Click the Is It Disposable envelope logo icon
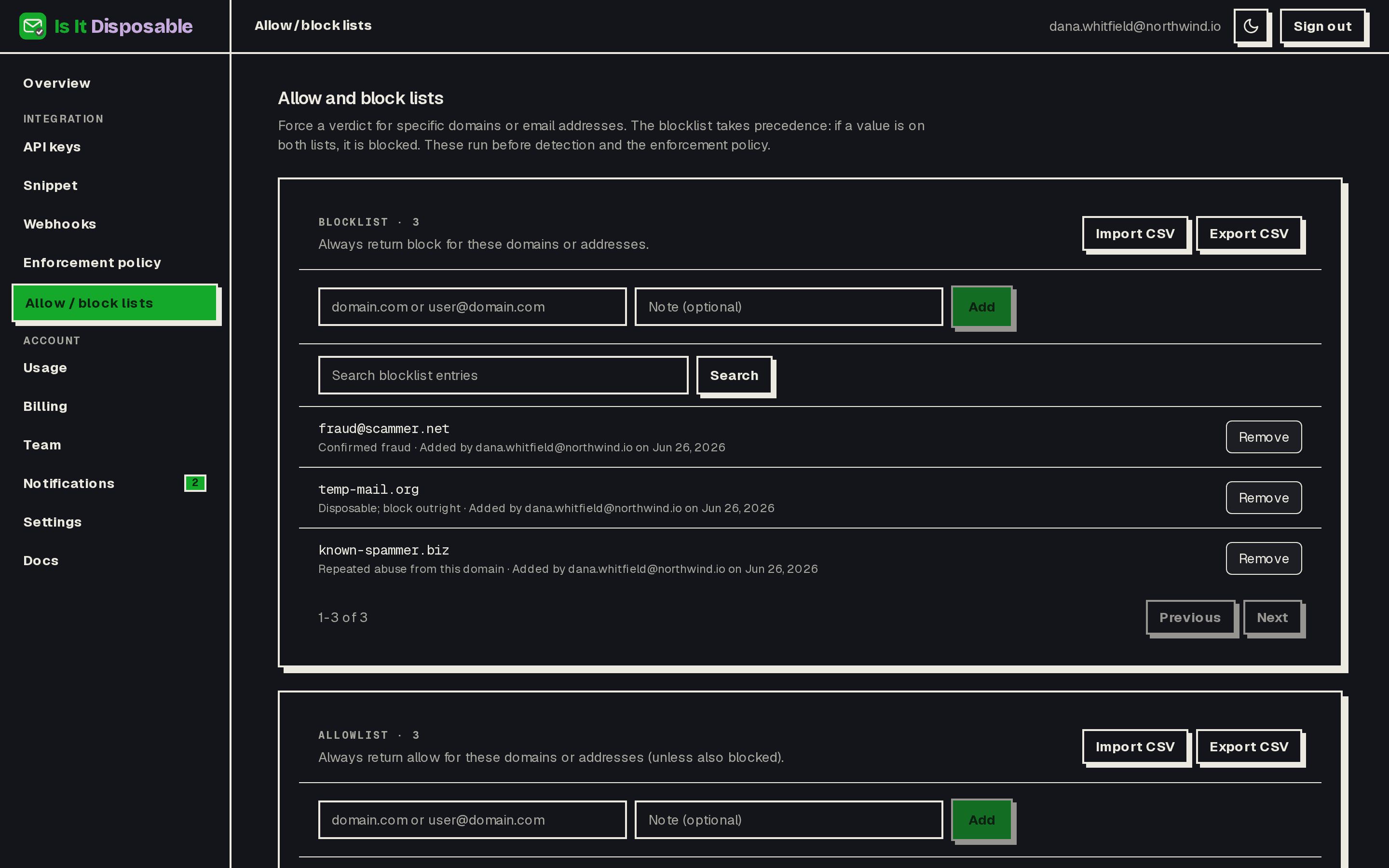Viewport: 1389px width, 868px height. click(33, 26)
